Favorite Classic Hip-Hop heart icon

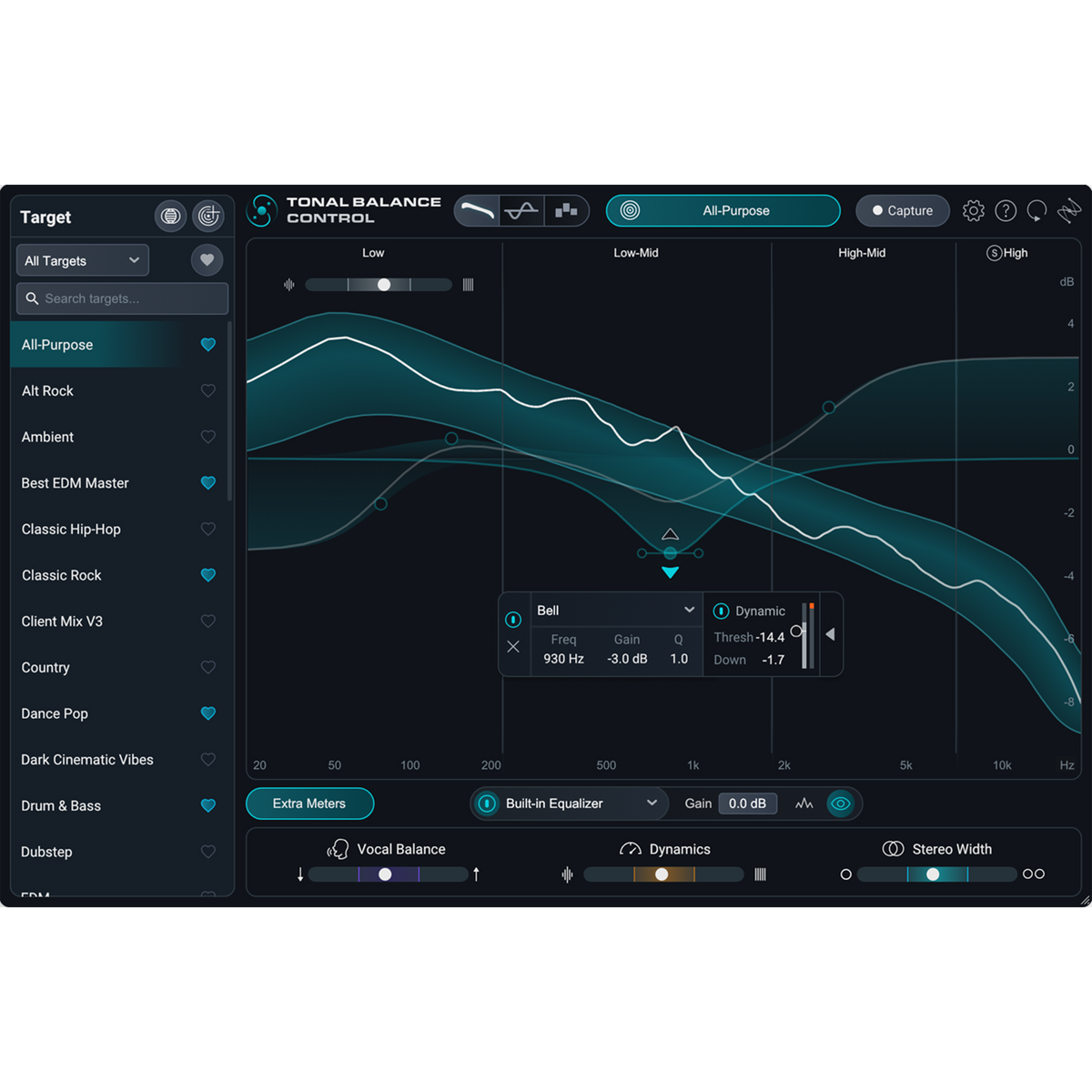point(208,529)
